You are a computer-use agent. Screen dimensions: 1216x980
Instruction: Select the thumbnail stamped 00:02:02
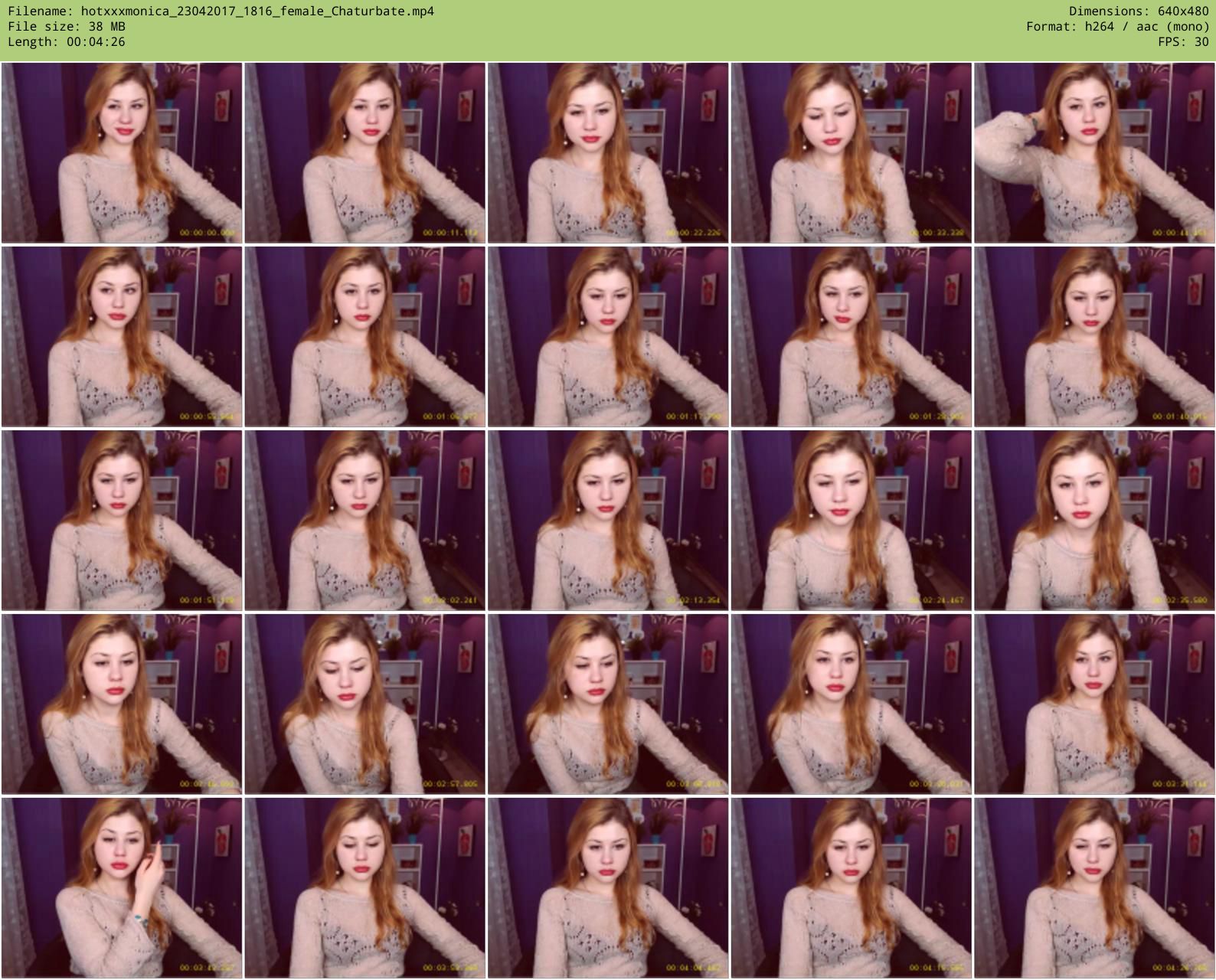click(364, 521)
